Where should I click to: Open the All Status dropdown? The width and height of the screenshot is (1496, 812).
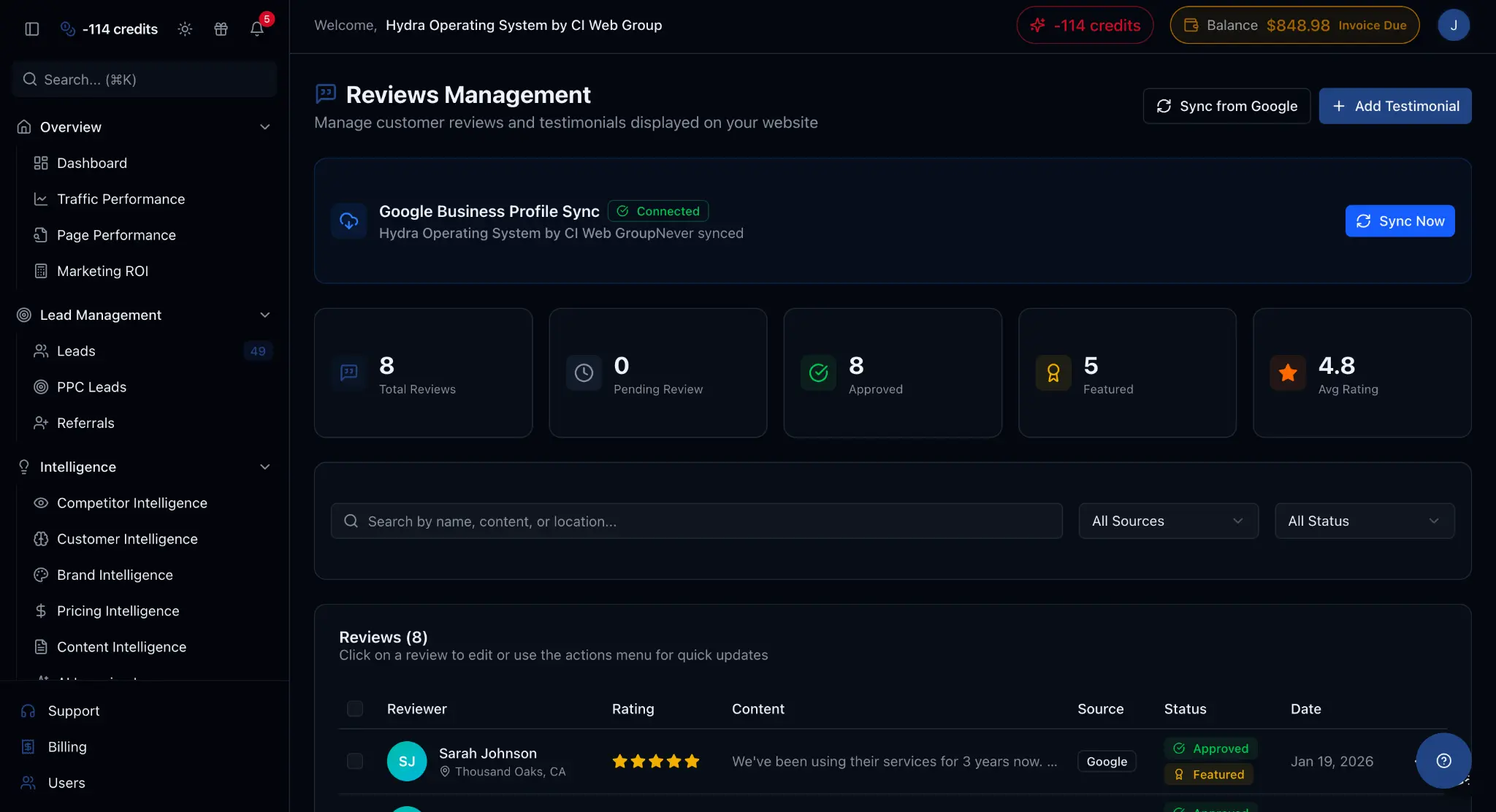[x=1365, y=521]
